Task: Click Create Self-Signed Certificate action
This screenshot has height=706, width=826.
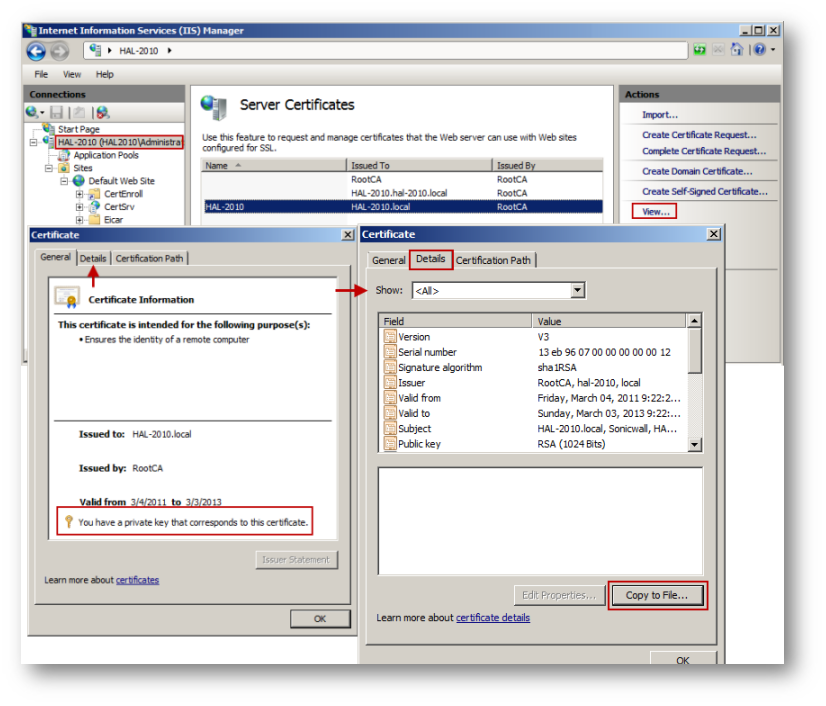Action: point(704,191)
